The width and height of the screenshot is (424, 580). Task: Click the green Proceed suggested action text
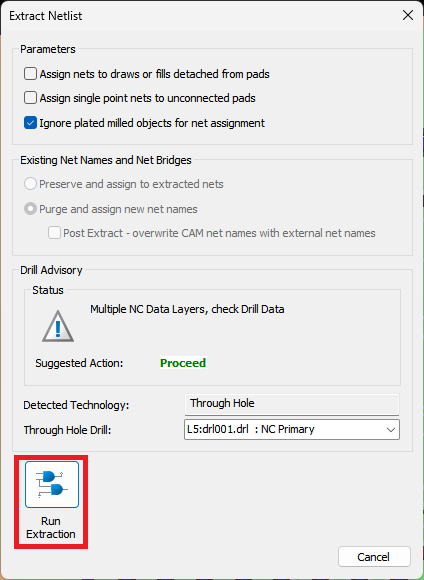(x=183, y=363)
